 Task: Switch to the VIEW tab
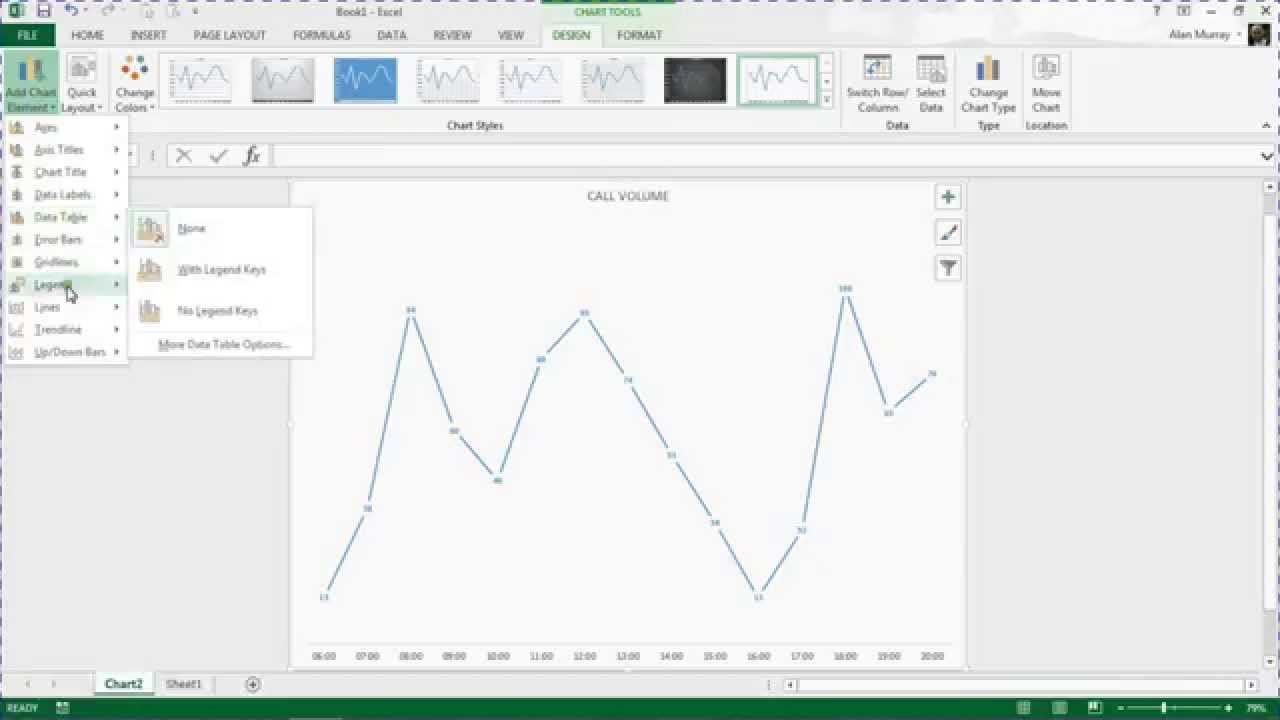click(x=510, y=35)
